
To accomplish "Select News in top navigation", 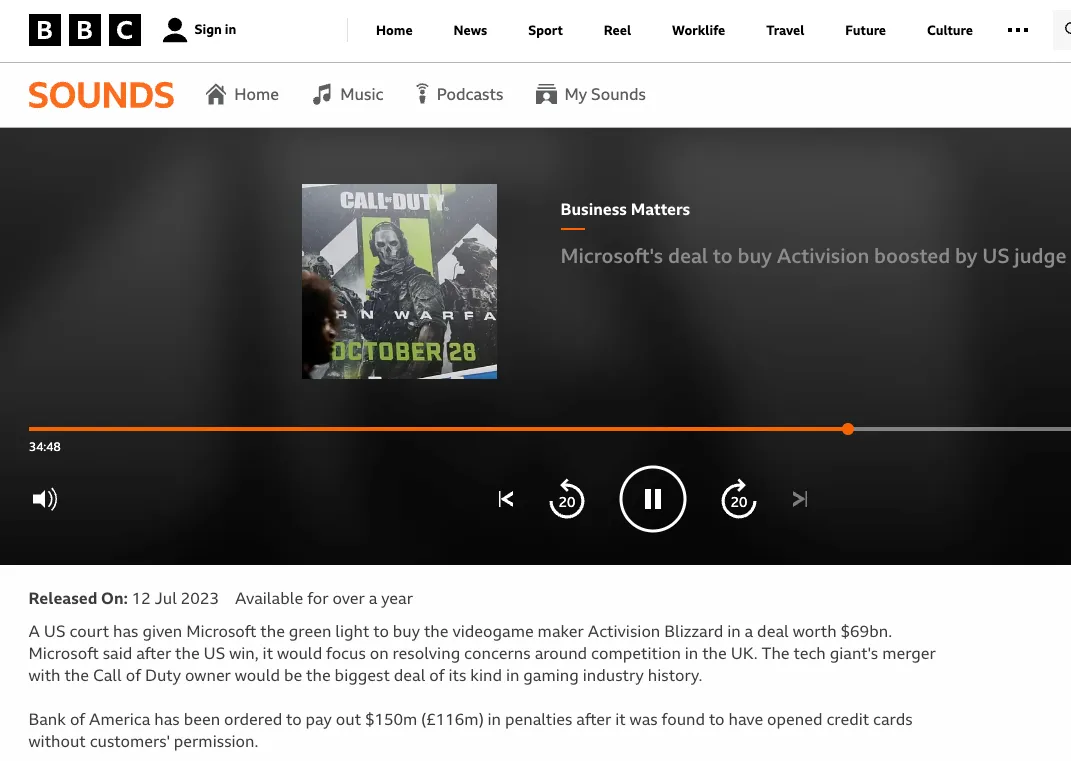I will [x=470, y=31].
